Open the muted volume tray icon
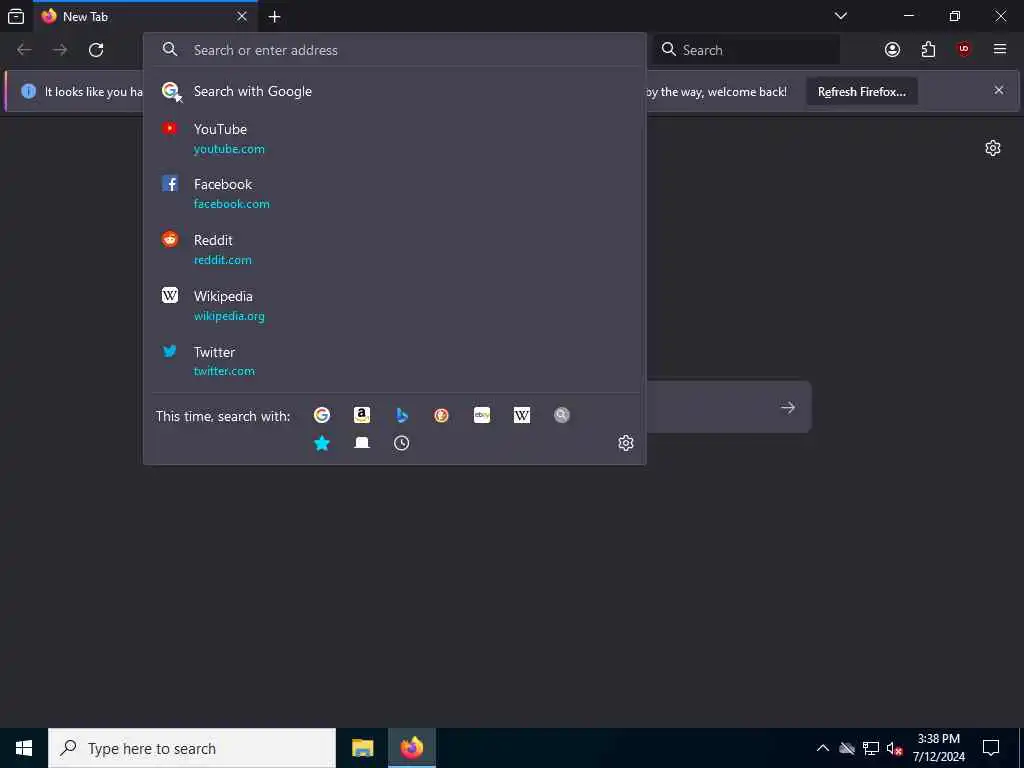Viewport: 1024px width, 768px height. (x=895, y=748)
